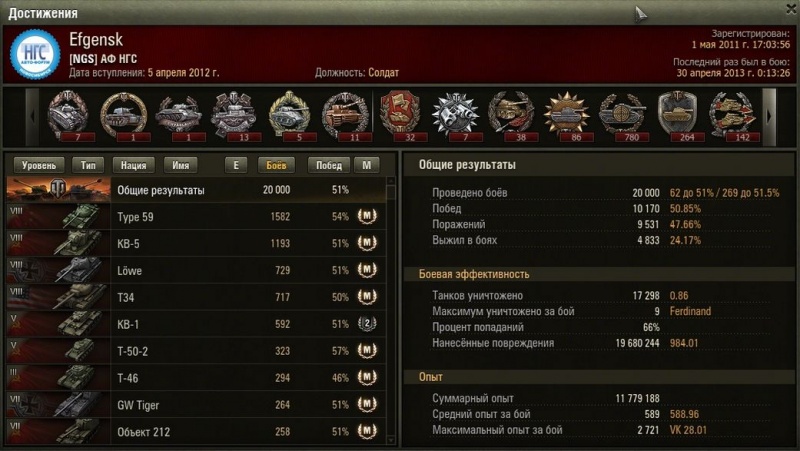Click the tank list vertical scrollbar handle
This screenshot has width=800, height=451.
(x=391, y=192)
